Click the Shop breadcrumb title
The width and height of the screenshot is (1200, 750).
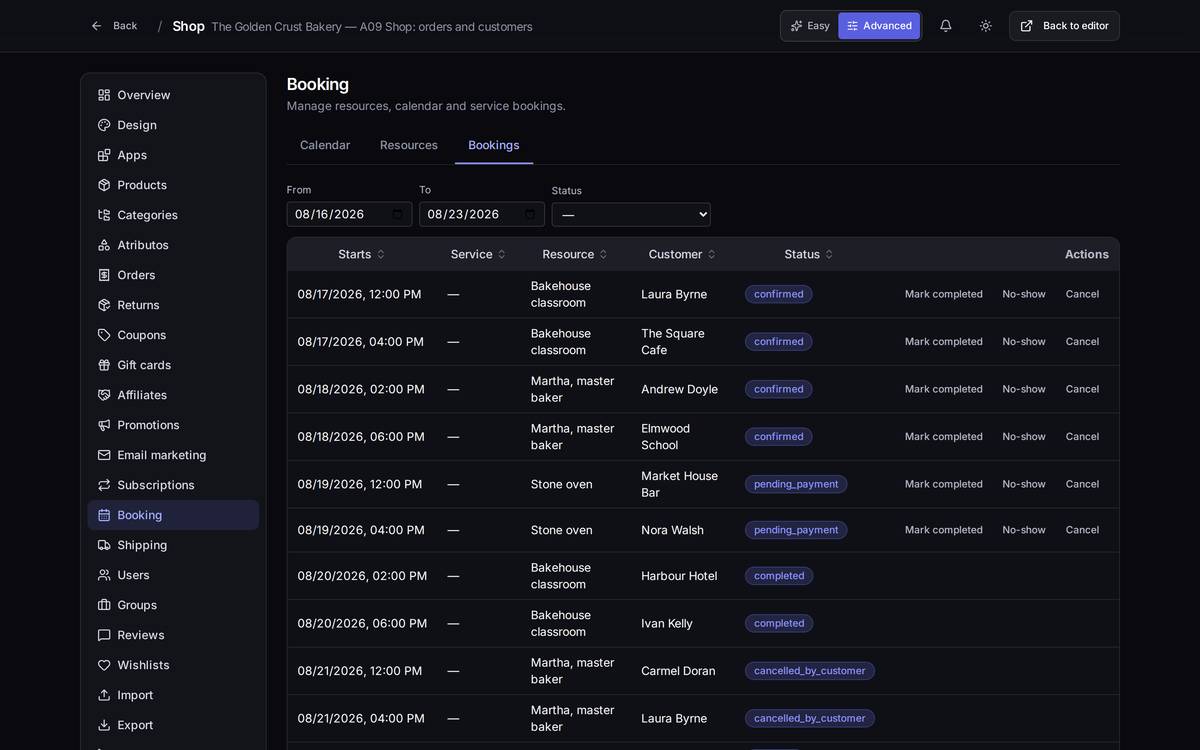(188, 26)
